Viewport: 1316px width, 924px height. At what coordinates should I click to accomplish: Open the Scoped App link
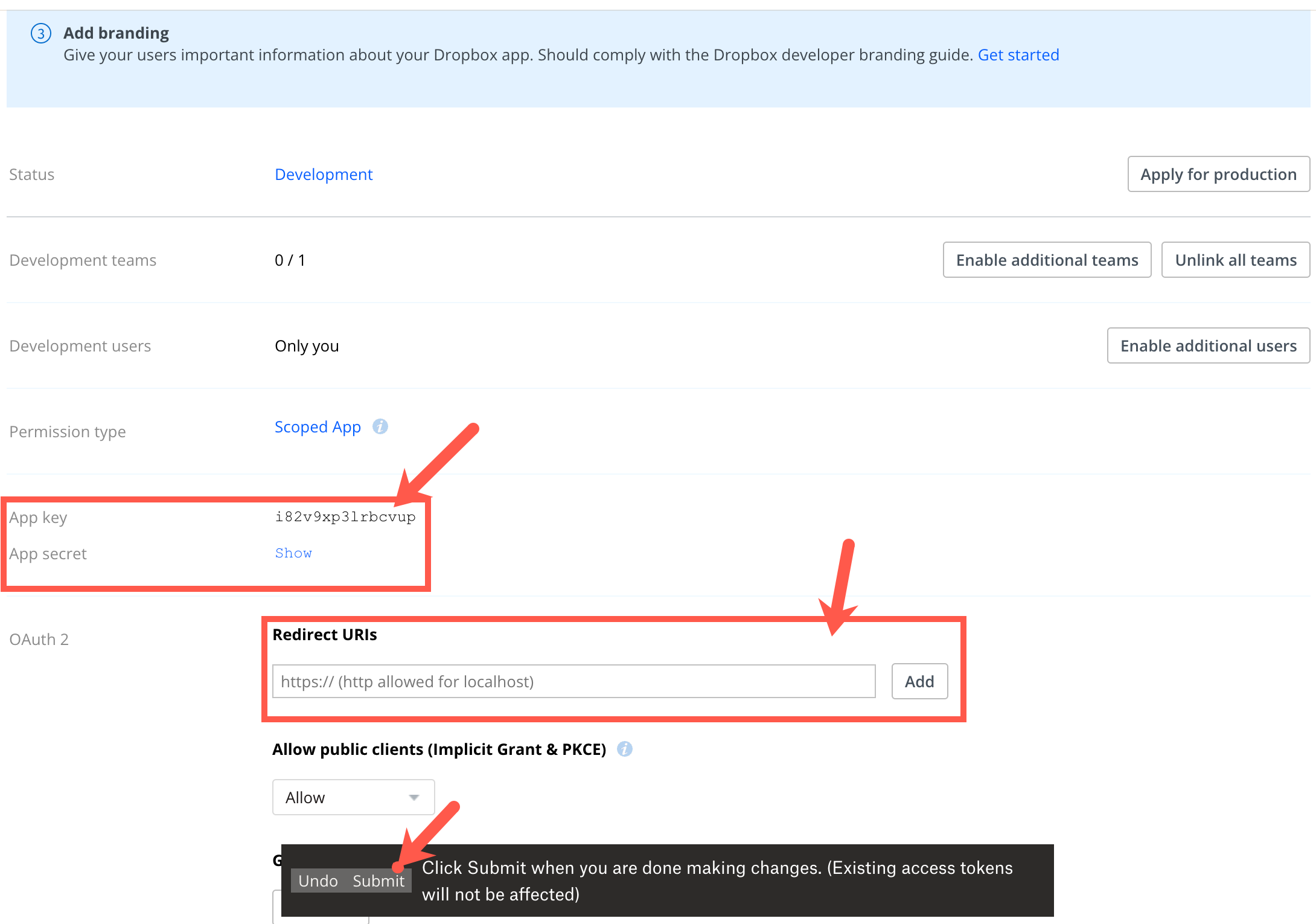318,427
